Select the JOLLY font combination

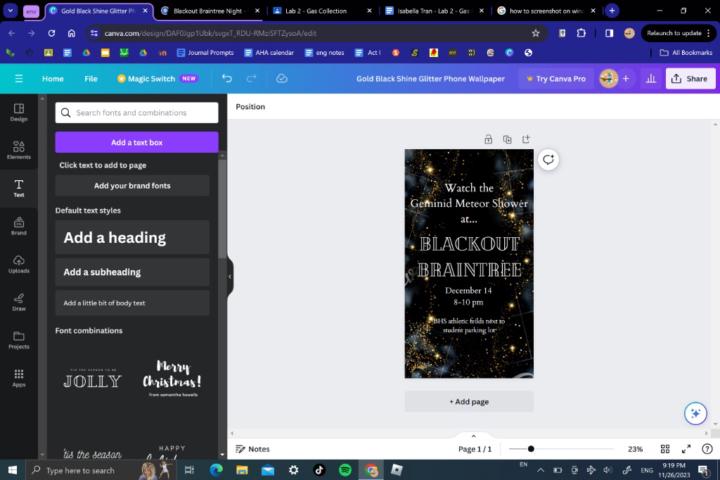coord(92,378)
